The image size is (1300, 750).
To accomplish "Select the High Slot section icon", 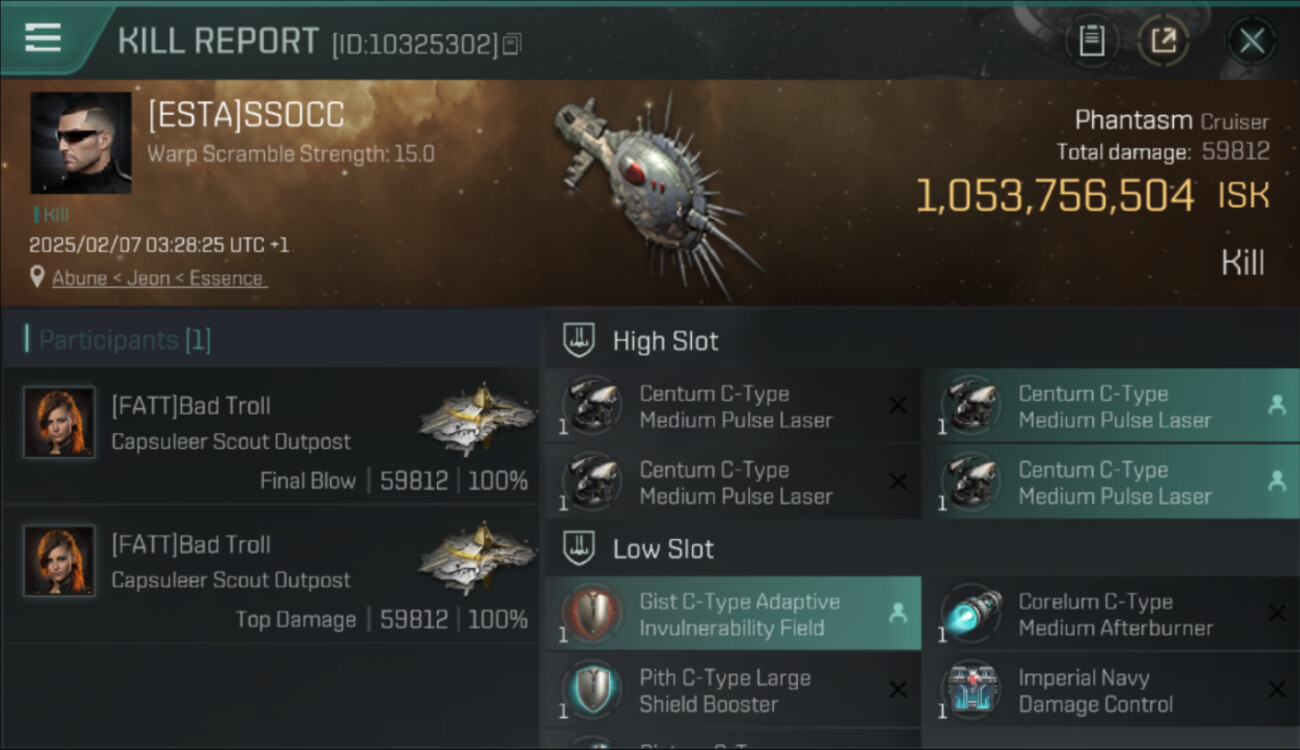I will (578, 340).
